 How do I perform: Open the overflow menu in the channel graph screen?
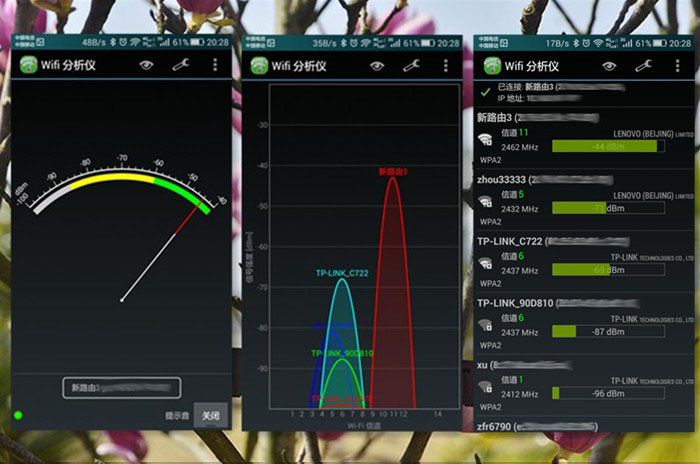point(446,66)
